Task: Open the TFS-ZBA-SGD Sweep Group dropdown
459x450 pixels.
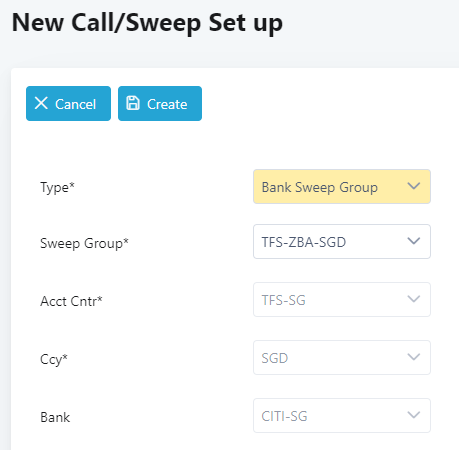Action: [342, 242]
